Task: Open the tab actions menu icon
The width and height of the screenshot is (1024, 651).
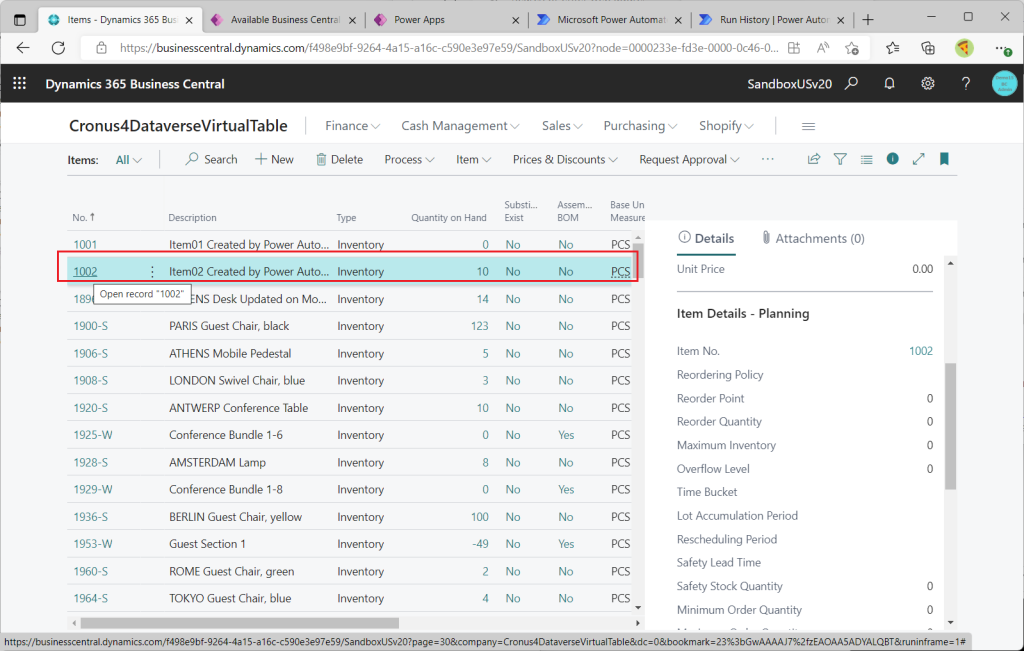Action: (x=20, y=20)
